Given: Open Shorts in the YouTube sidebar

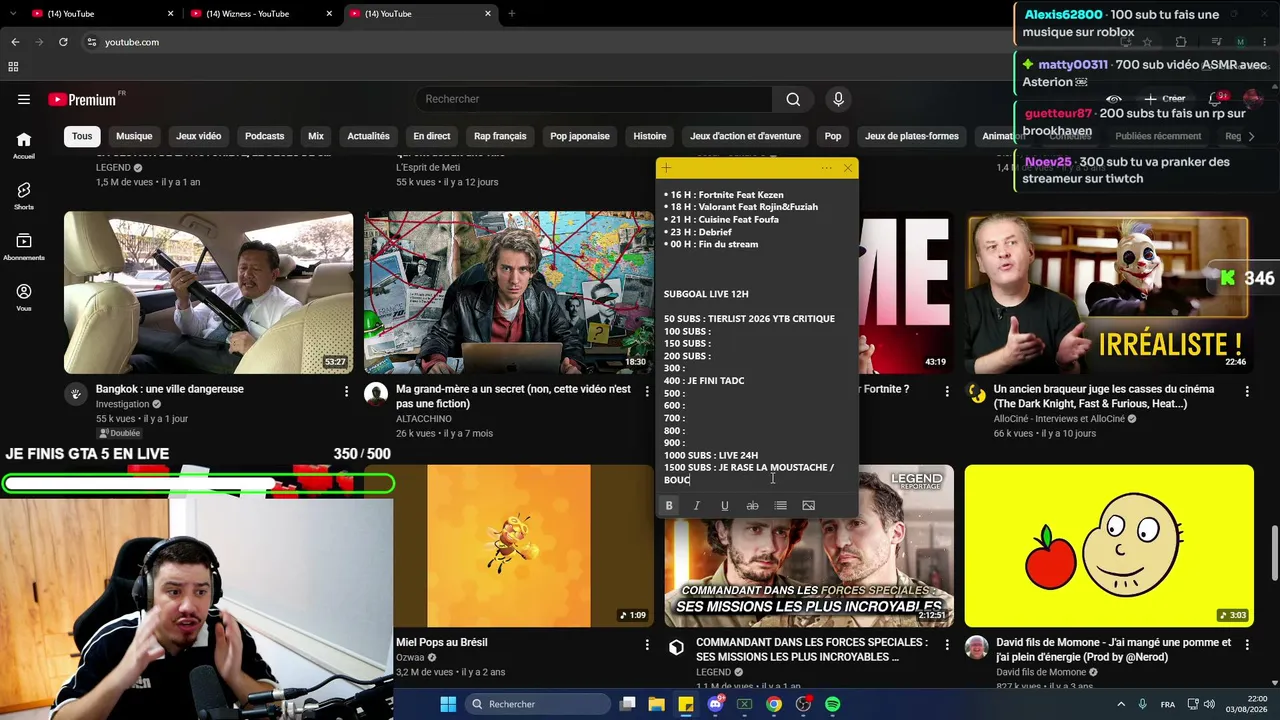Looking at the screenshot, I should [x=24, y=196].
